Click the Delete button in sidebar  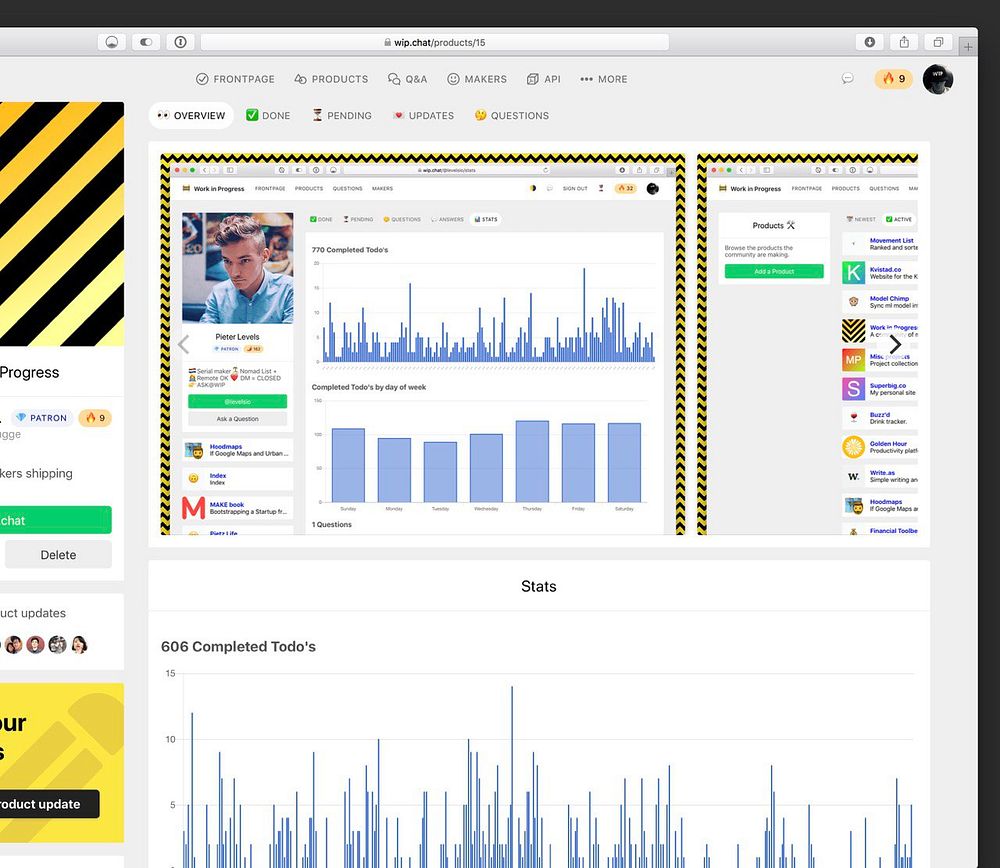(58, 555)
